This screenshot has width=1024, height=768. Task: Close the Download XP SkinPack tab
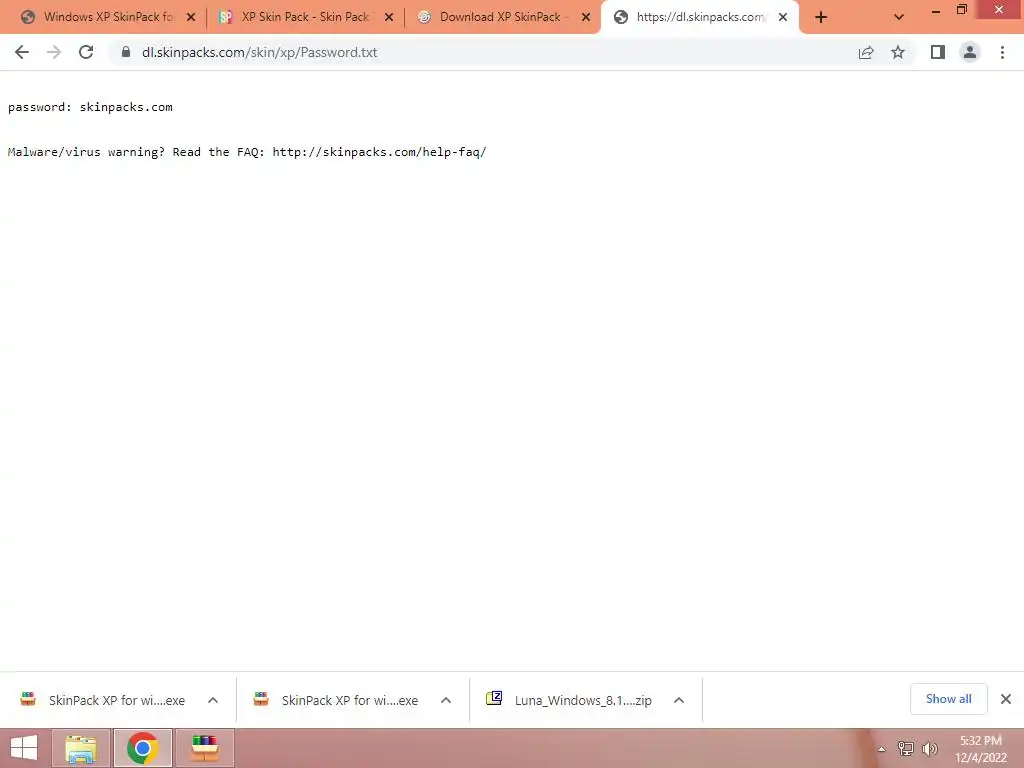(586, 17)
